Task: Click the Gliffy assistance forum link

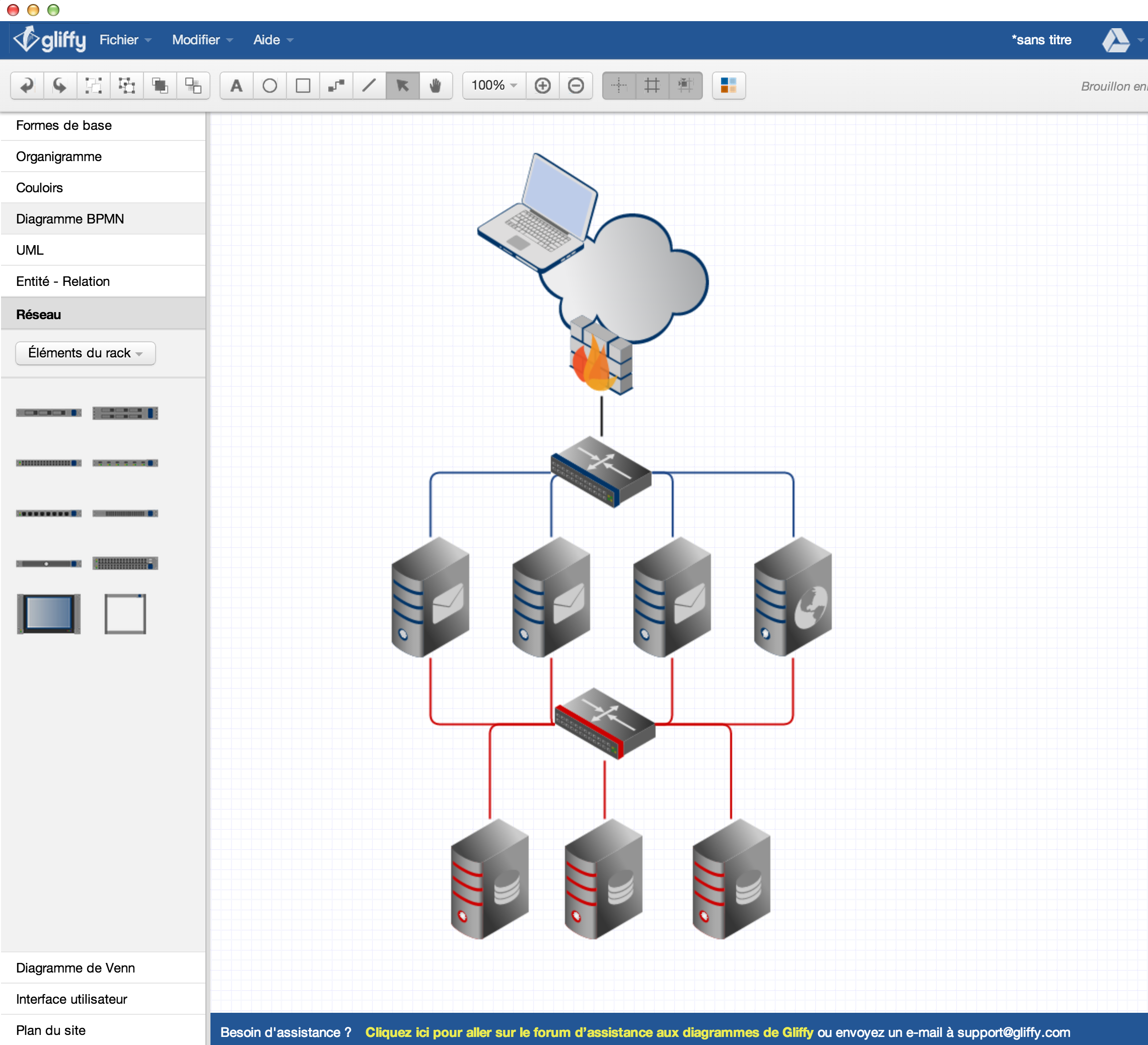Action: click(x=589, y=1032)
